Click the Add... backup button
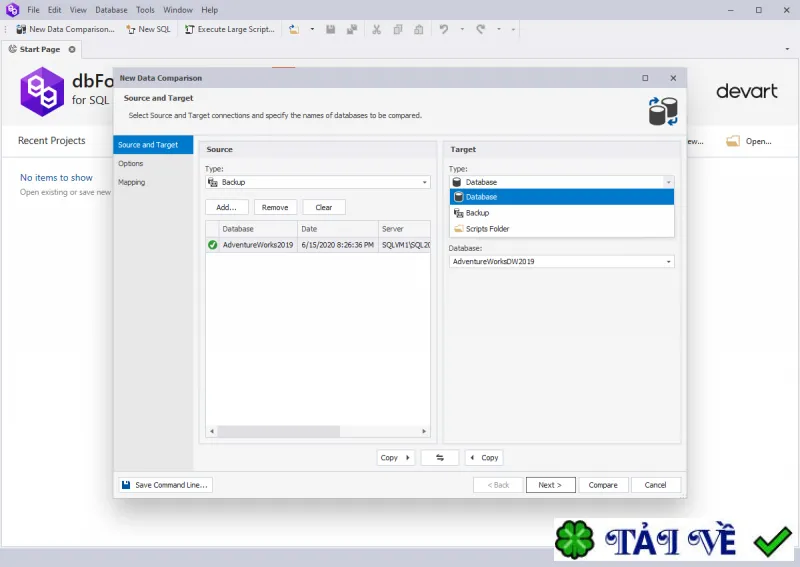Viewport: 800px width, 567px height. (x=227, y=207)
